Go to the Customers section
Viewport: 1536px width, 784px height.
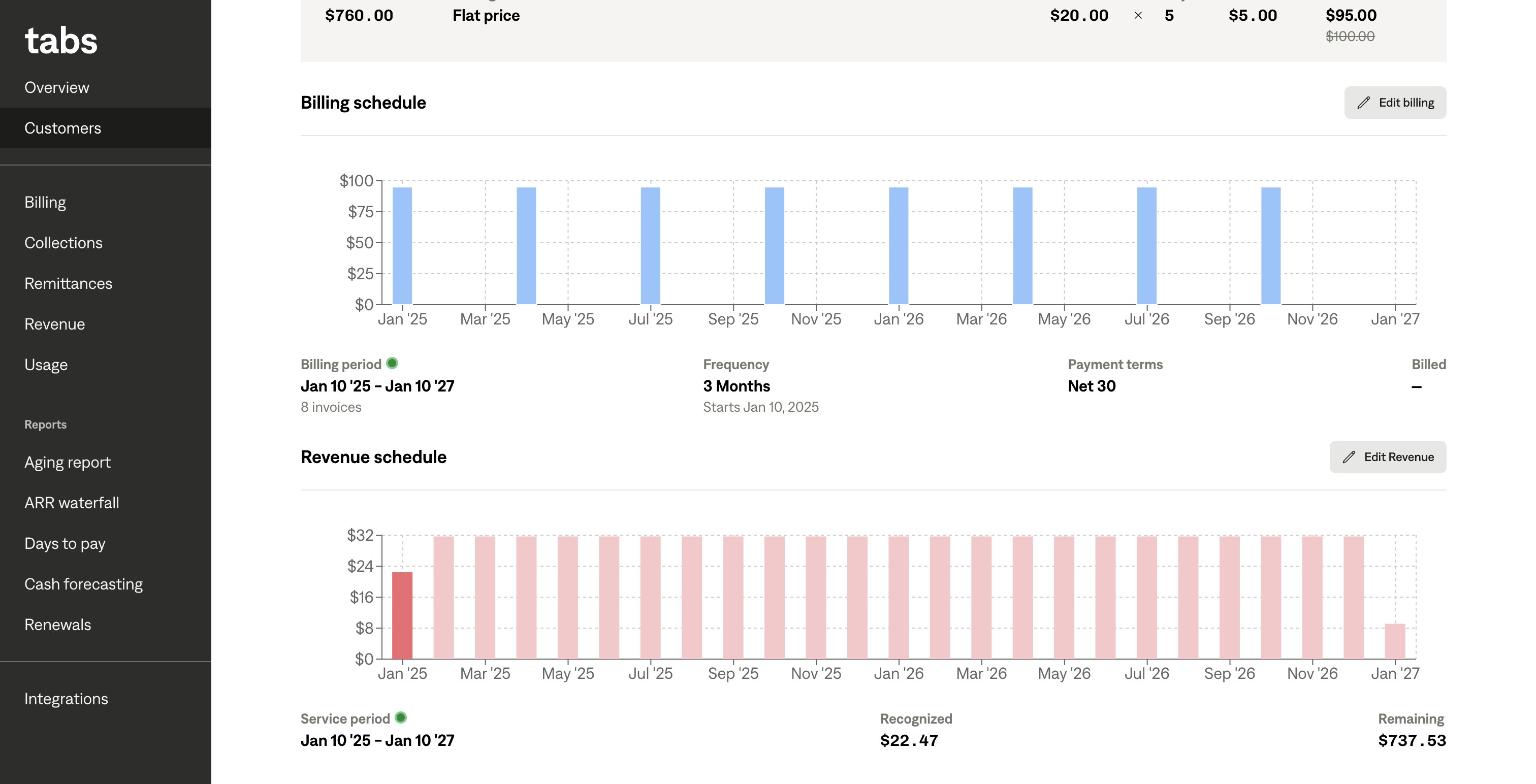coord(62,128)
